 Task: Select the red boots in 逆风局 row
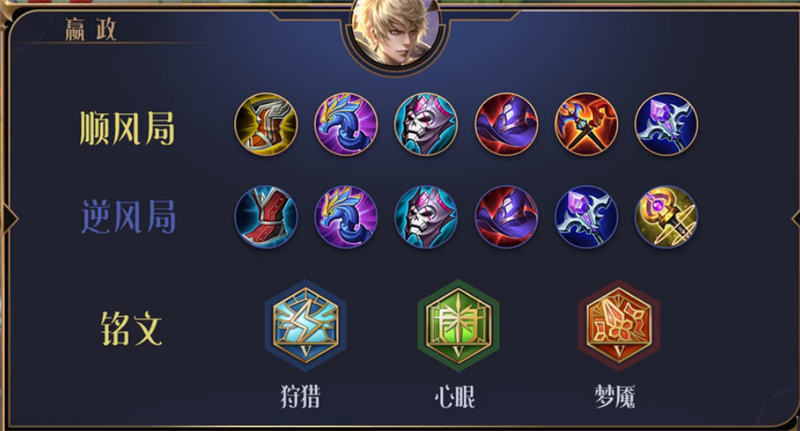coord(266,217)
